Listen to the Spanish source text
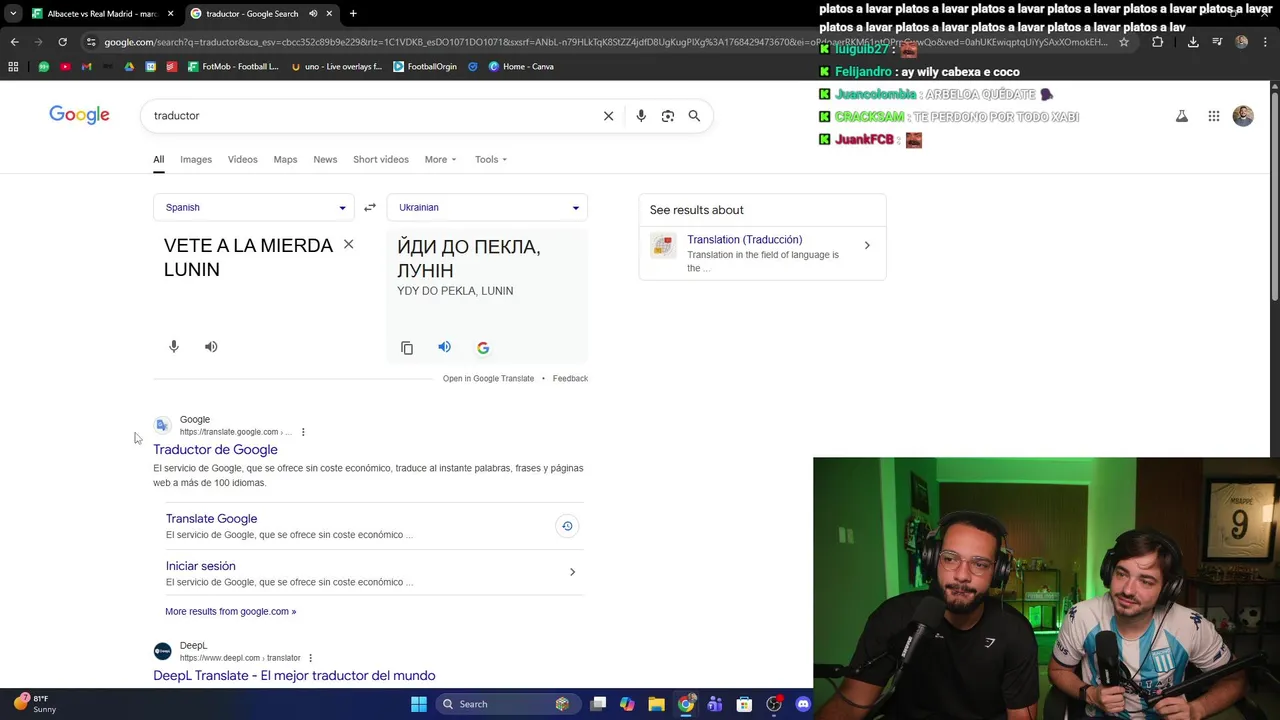 [211, 347]
